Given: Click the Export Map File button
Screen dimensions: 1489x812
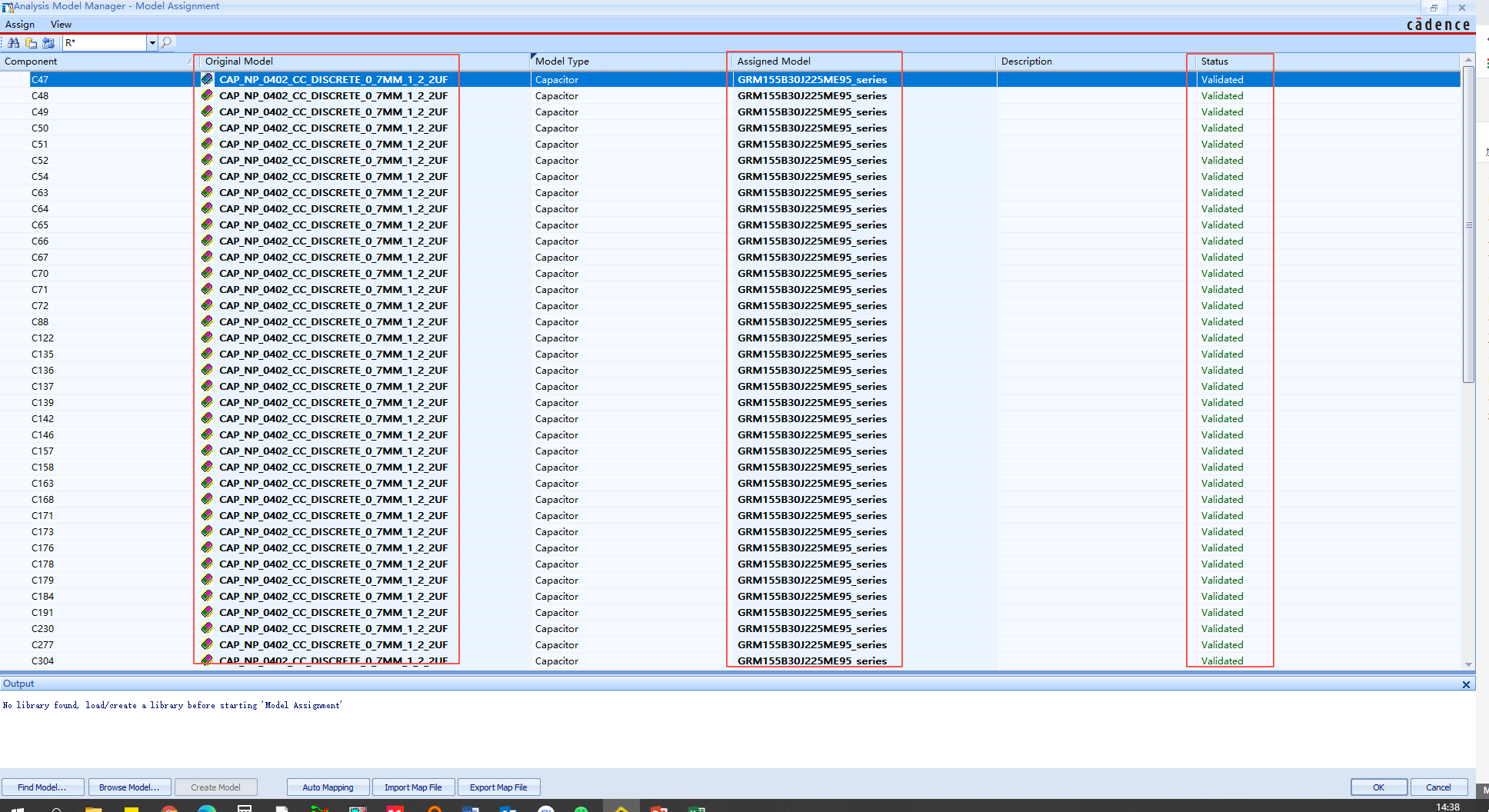Looking at the screenshot, I should 498,787.
